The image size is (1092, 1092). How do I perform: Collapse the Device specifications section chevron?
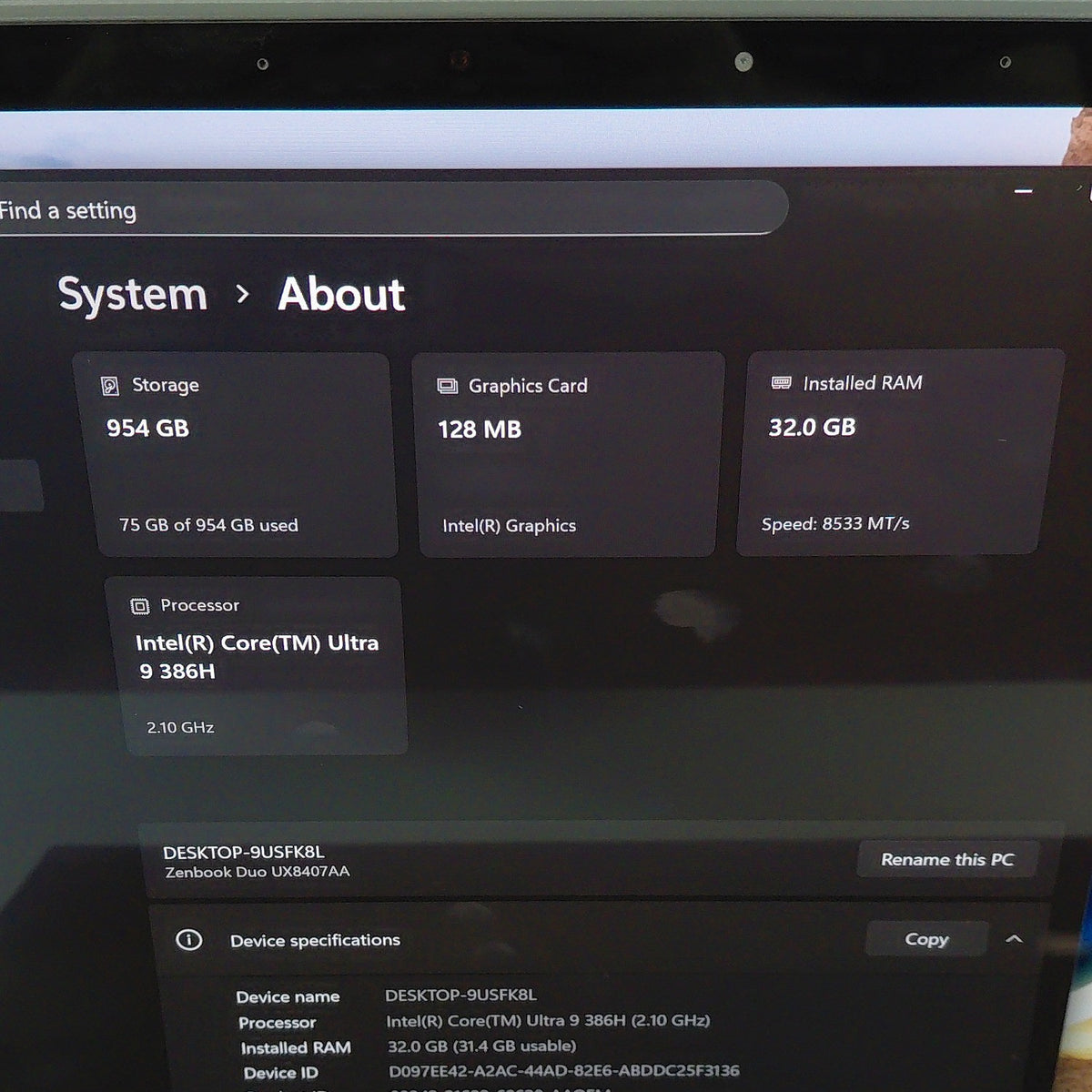coord(1014,939)
